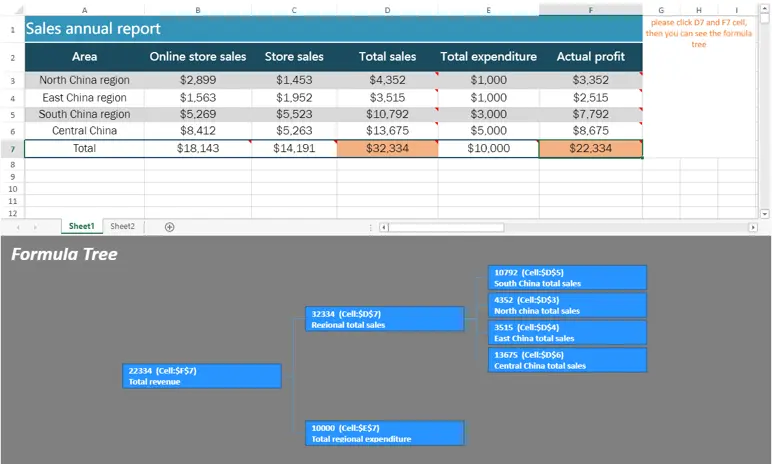Click the Store sales header cell
Screen dimensions: 772x464
(x=294, y=57)
